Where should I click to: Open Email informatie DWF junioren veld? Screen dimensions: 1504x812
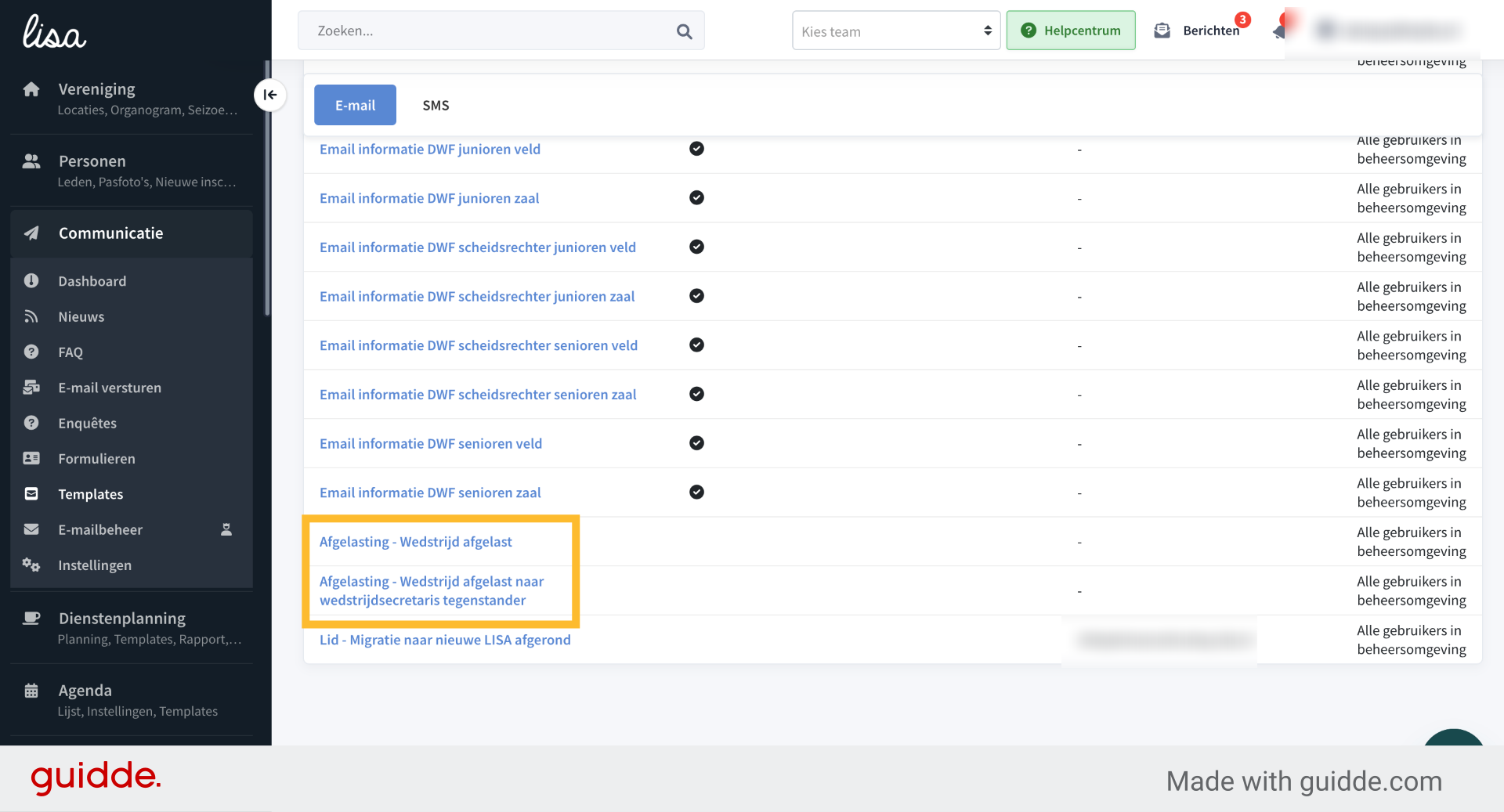click(430, 149)
